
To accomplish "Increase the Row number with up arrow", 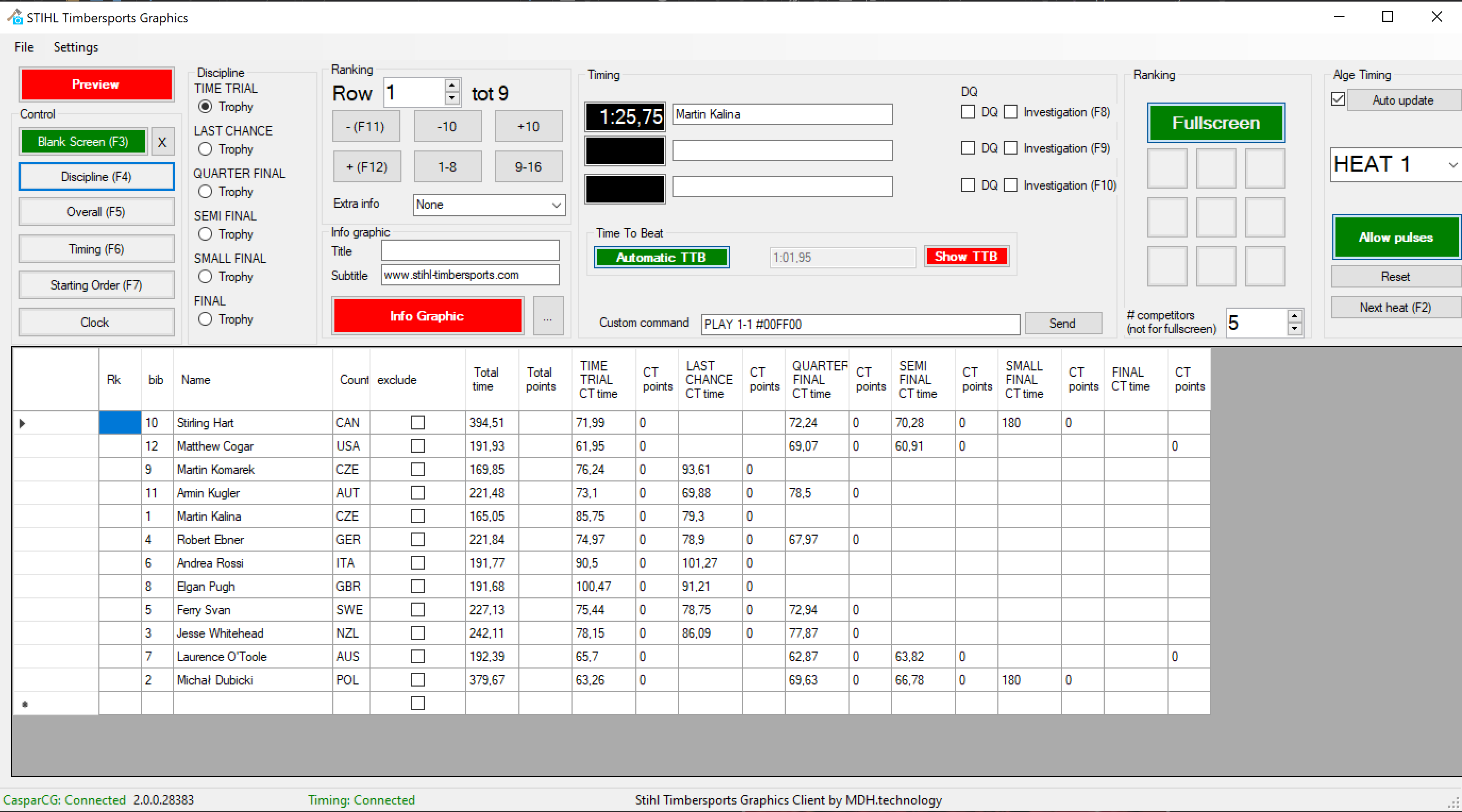I will coord(452,86).
